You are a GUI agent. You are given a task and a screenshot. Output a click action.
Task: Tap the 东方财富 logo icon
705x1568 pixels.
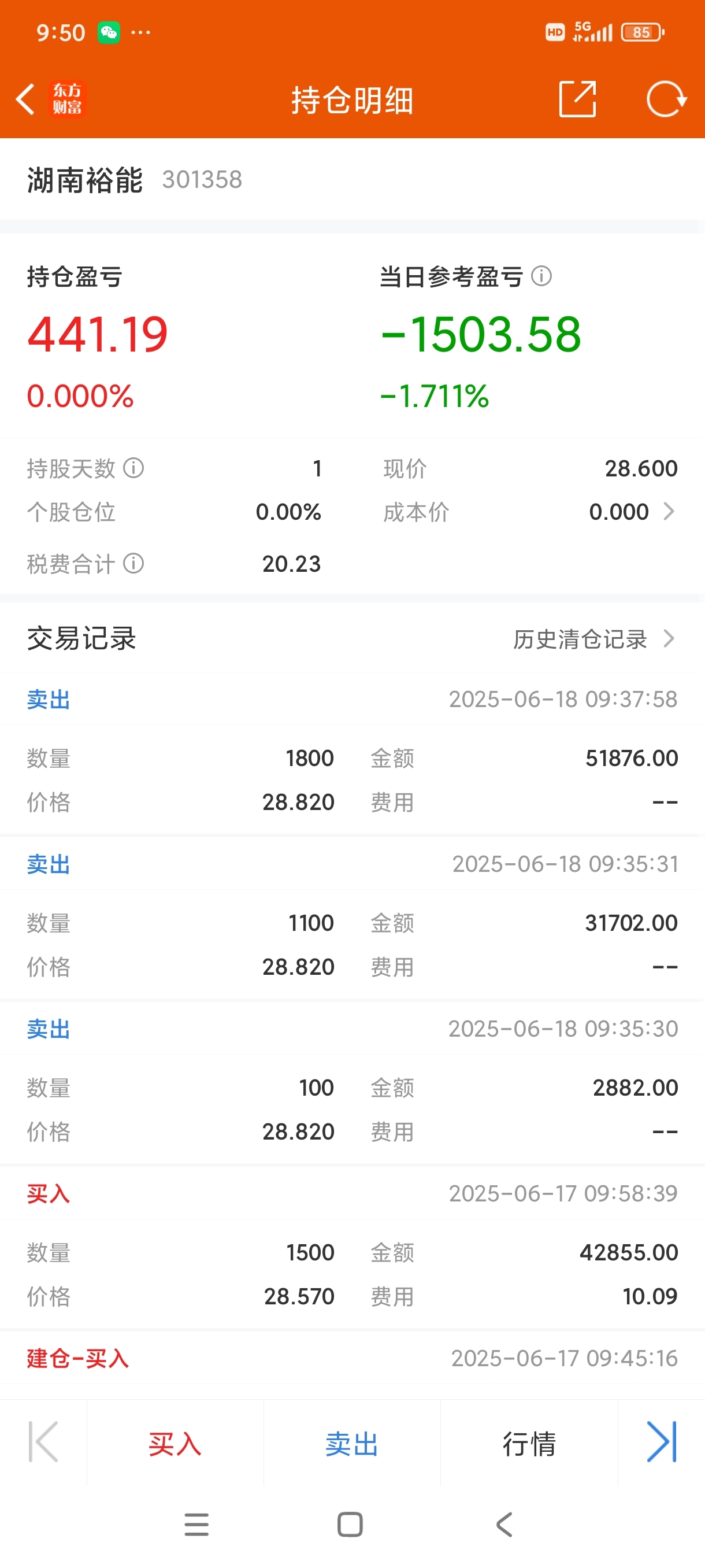67,99
